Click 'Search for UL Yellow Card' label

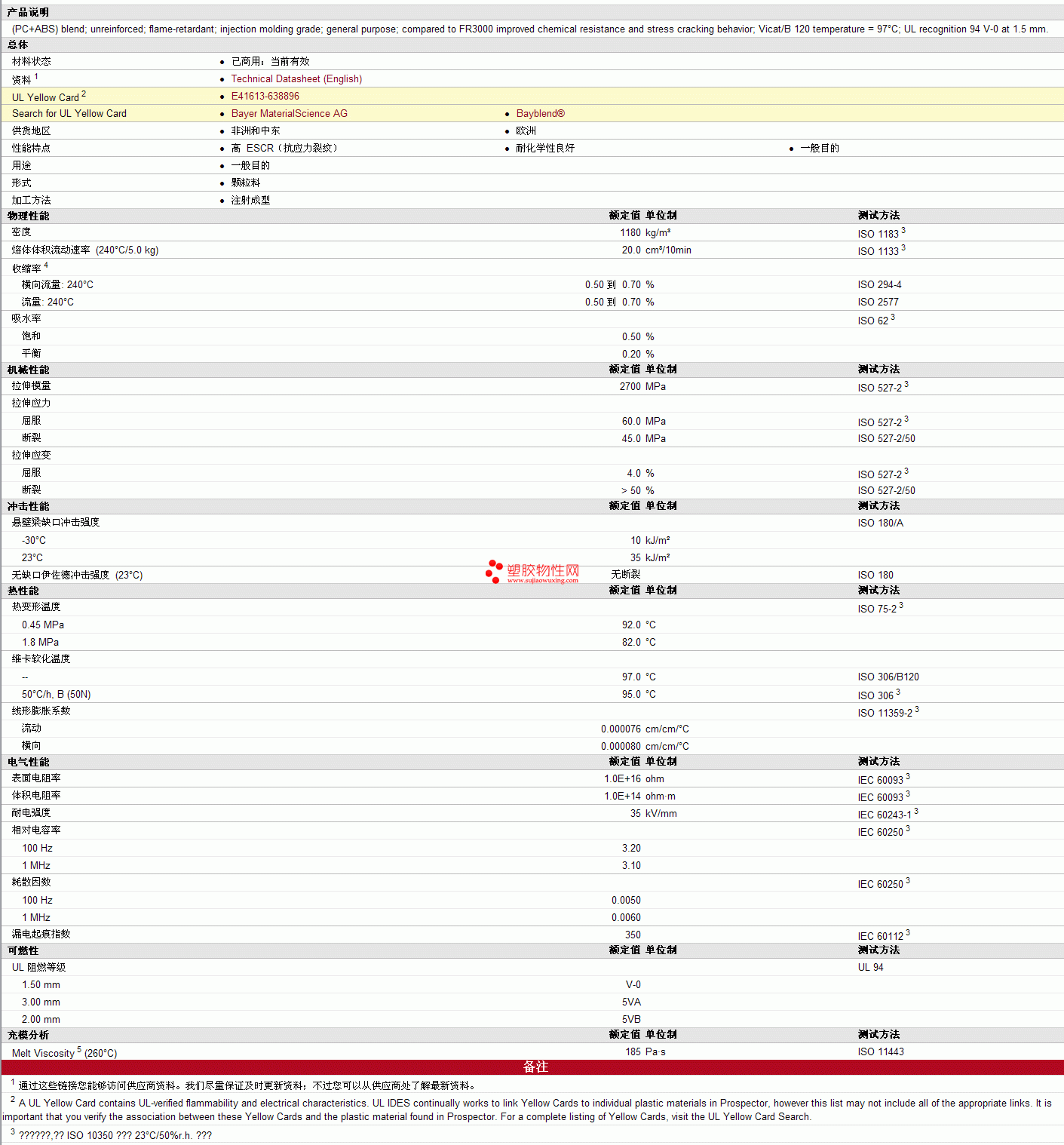click(x=69, y=113)
